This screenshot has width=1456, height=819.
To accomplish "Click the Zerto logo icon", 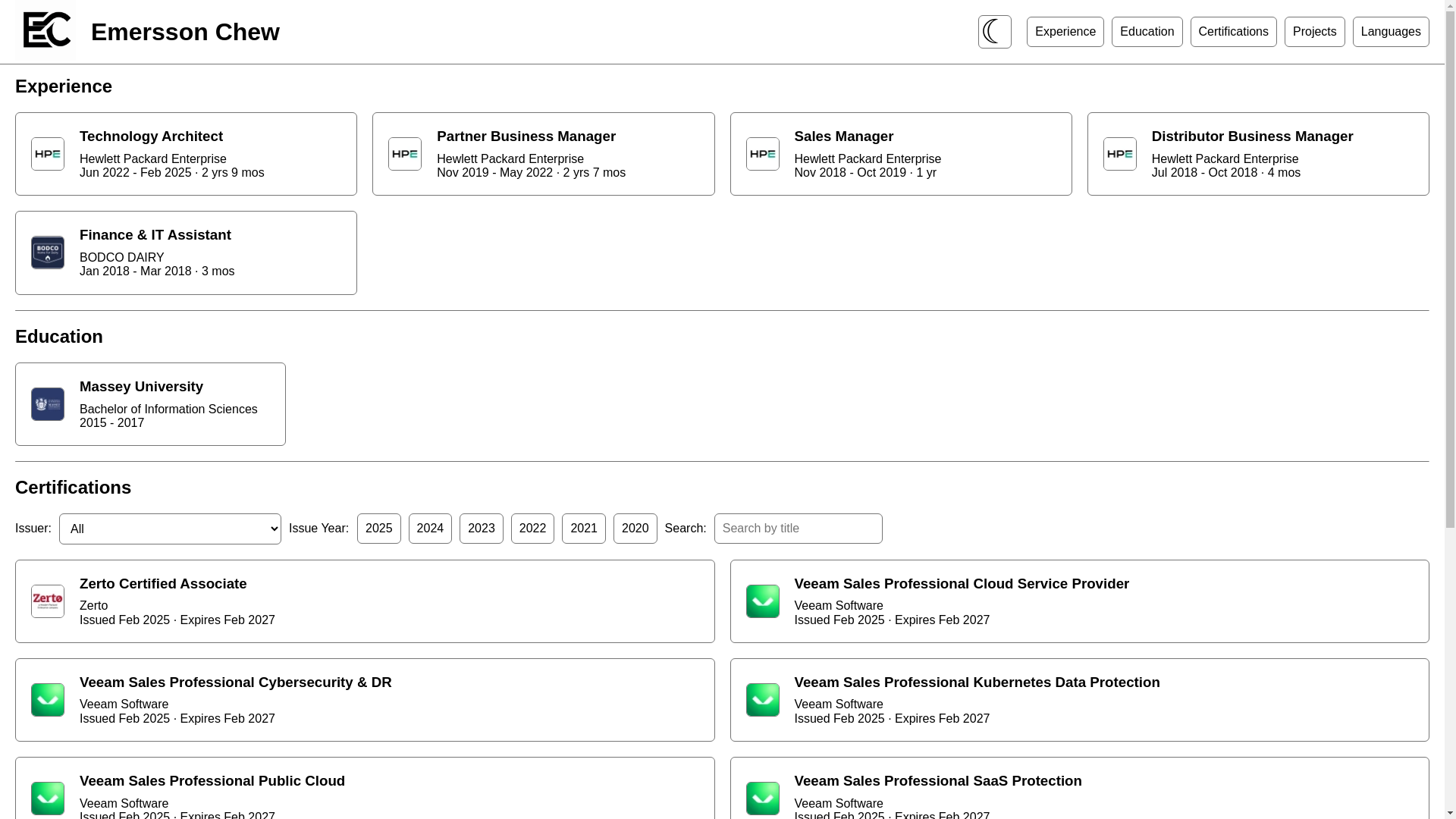I will point(48,601).
